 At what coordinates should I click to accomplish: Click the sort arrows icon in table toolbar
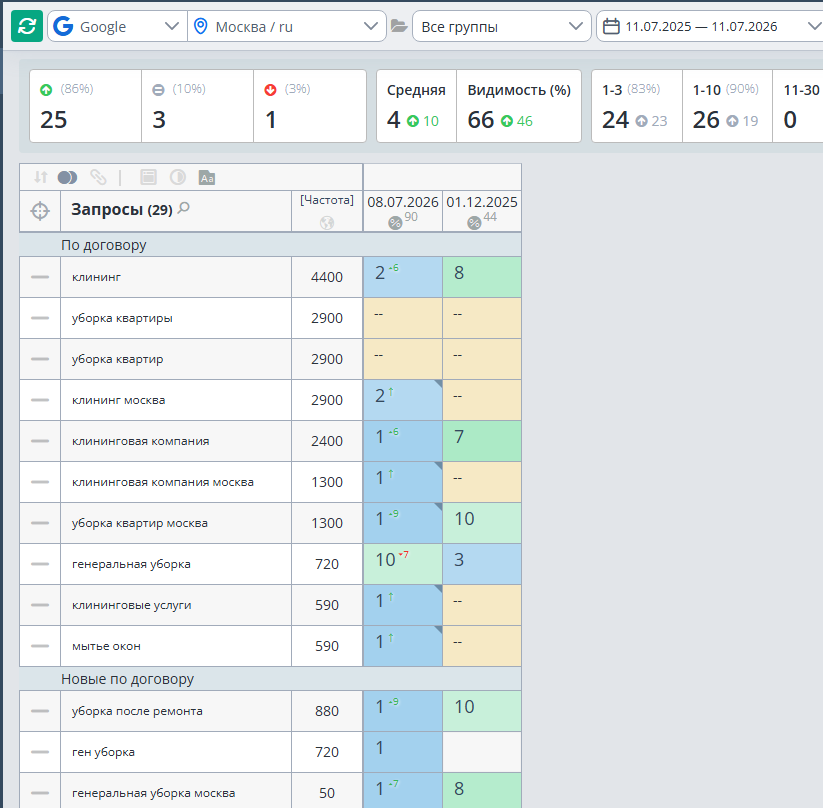pos(40,177)
